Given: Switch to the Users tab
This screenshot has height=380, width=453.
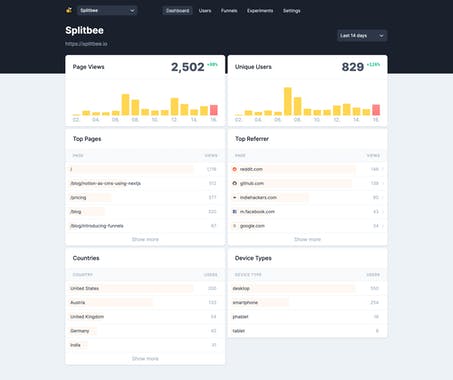Looking at the screenshot, I should [205, 11].
